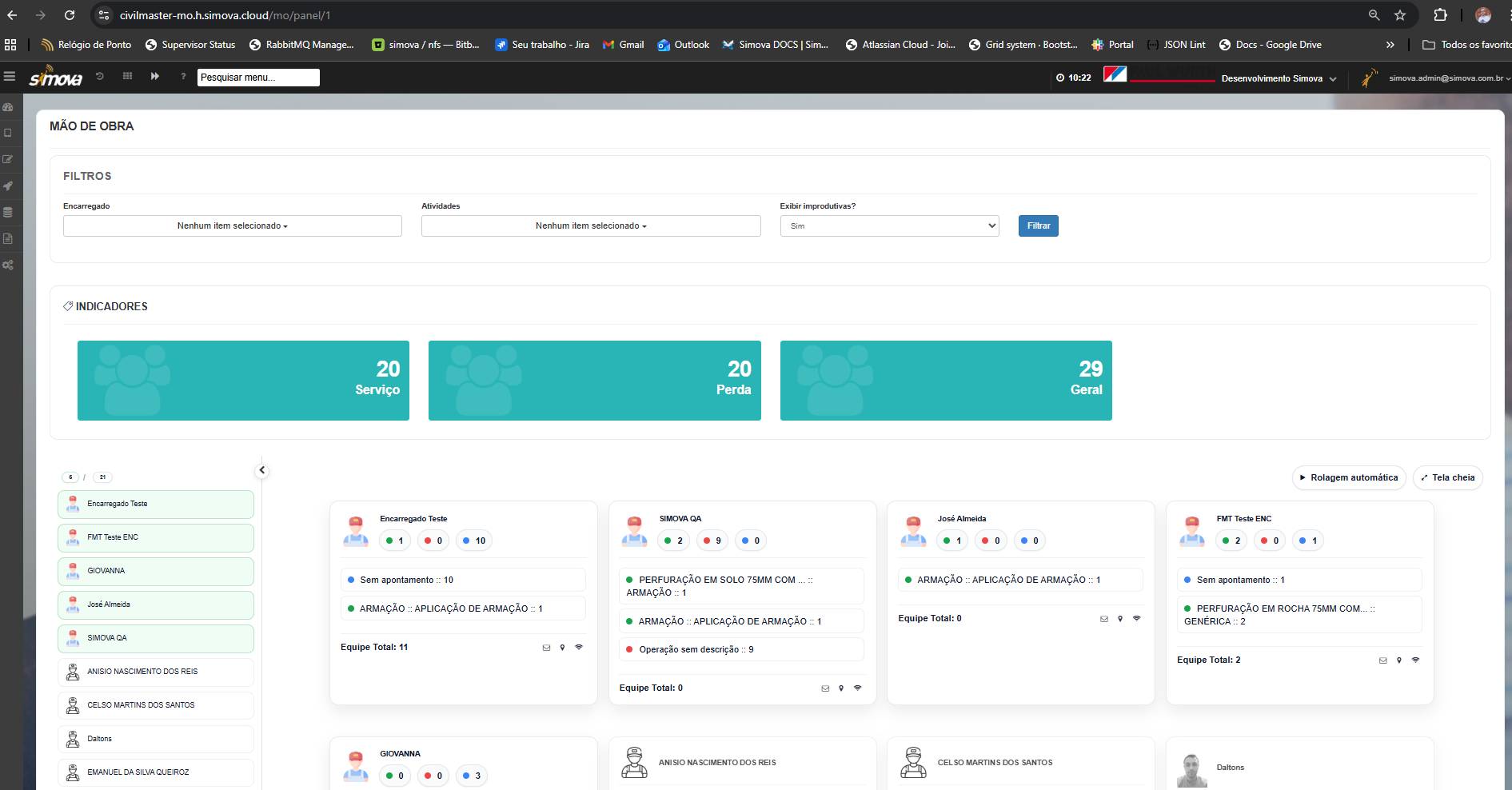Open the apps grid icon in header
The height and width of the screenshot is (790, 1512).
[x=127, y=77]
